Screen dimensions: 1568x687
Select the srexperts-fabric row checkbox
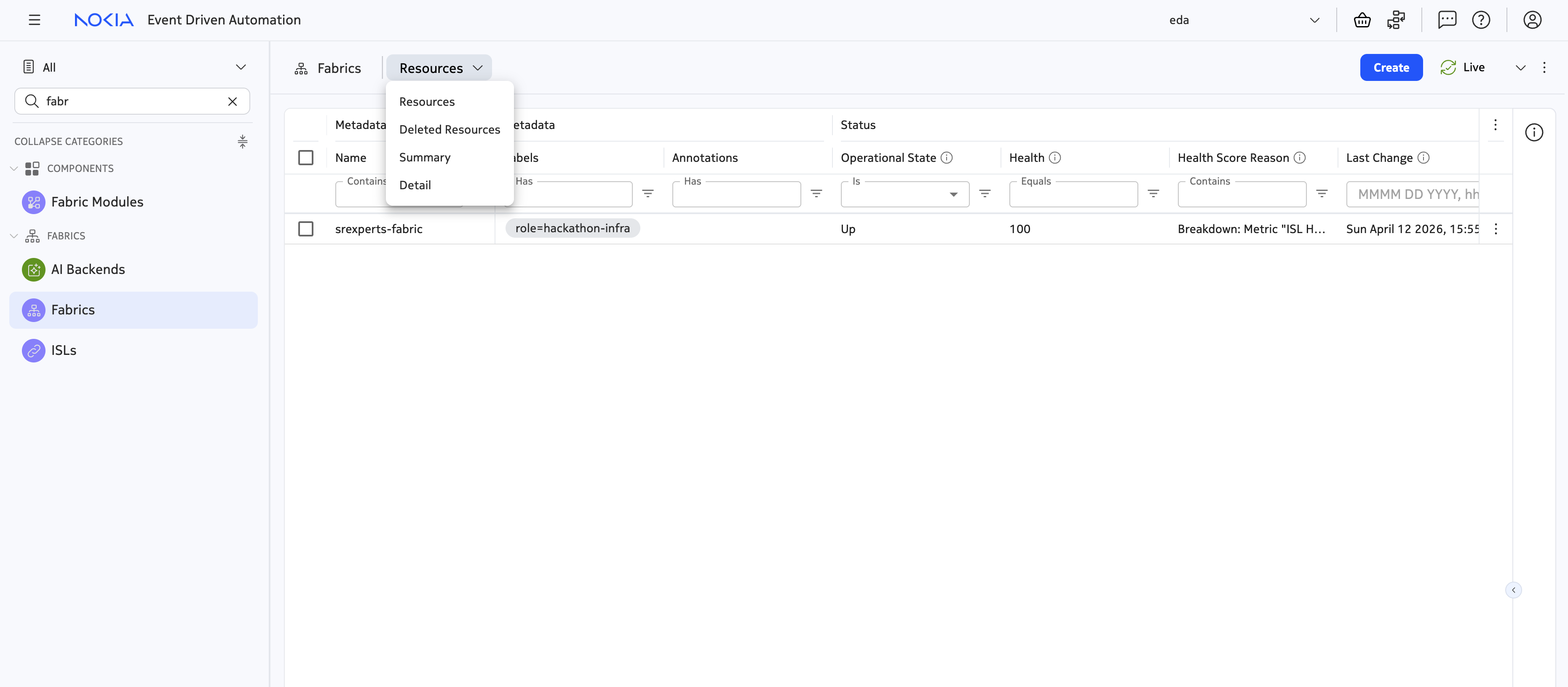(x=305, y=229)
